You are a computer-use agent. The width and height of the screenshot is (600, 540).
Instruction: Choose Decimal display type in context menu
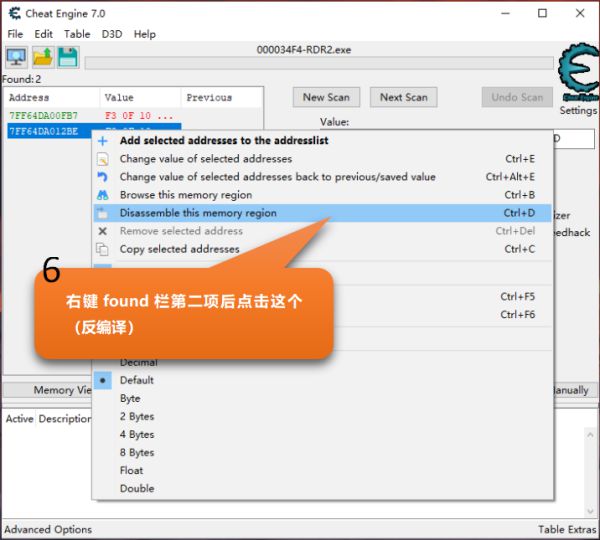pyautogui.click(x=139, y=362)
